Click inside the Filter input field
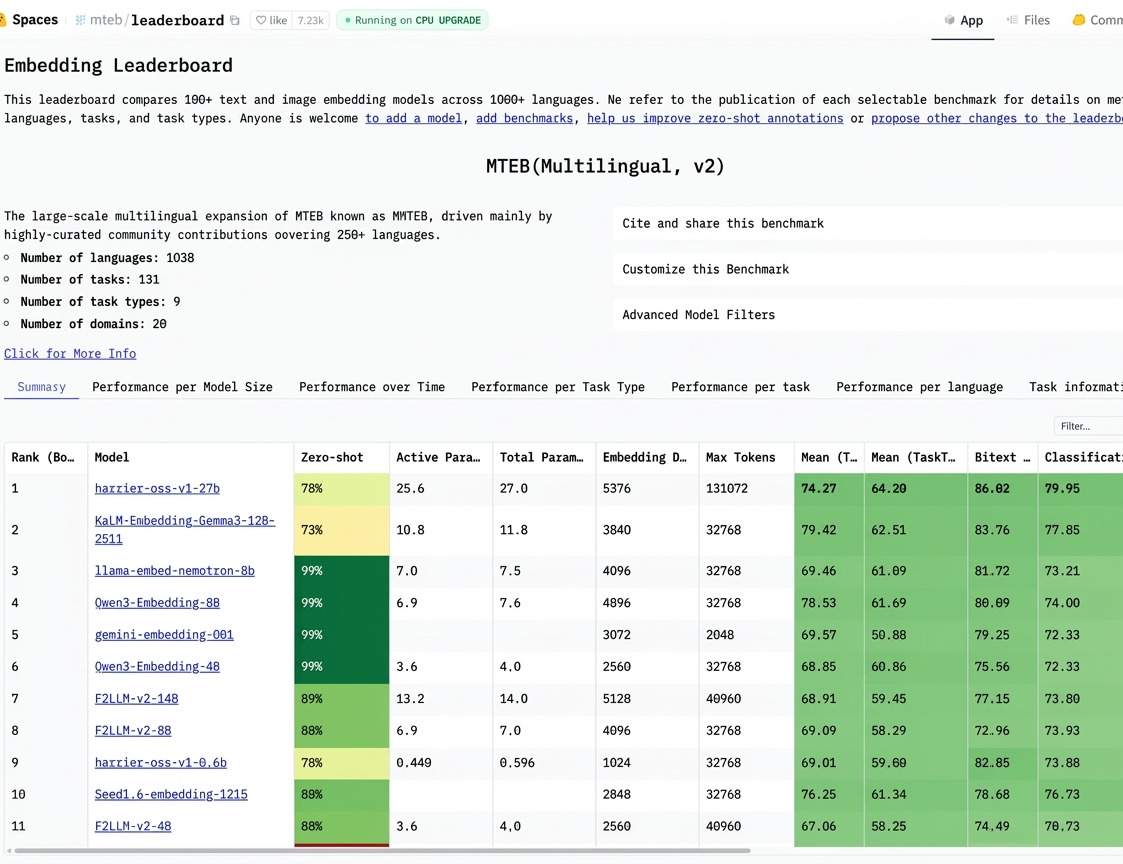The height and width of the screenshot is (864, 1123). click(1088, 425)
